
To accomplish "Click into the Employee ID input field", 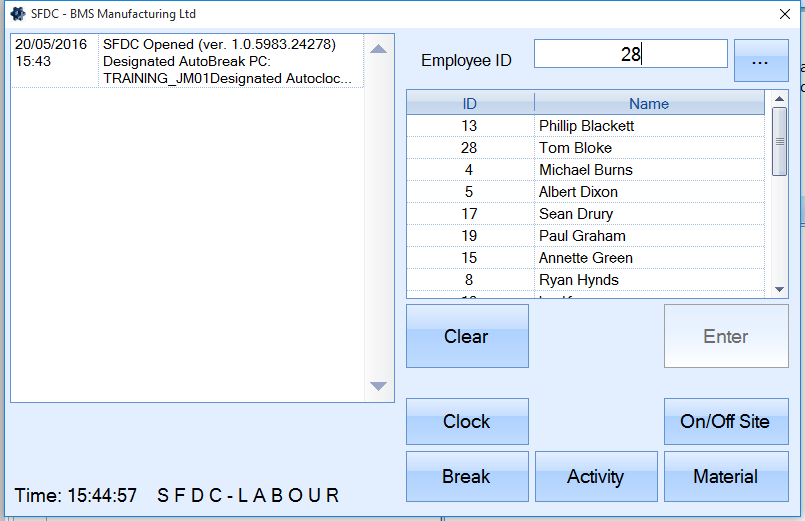I will tap(630, 54).
